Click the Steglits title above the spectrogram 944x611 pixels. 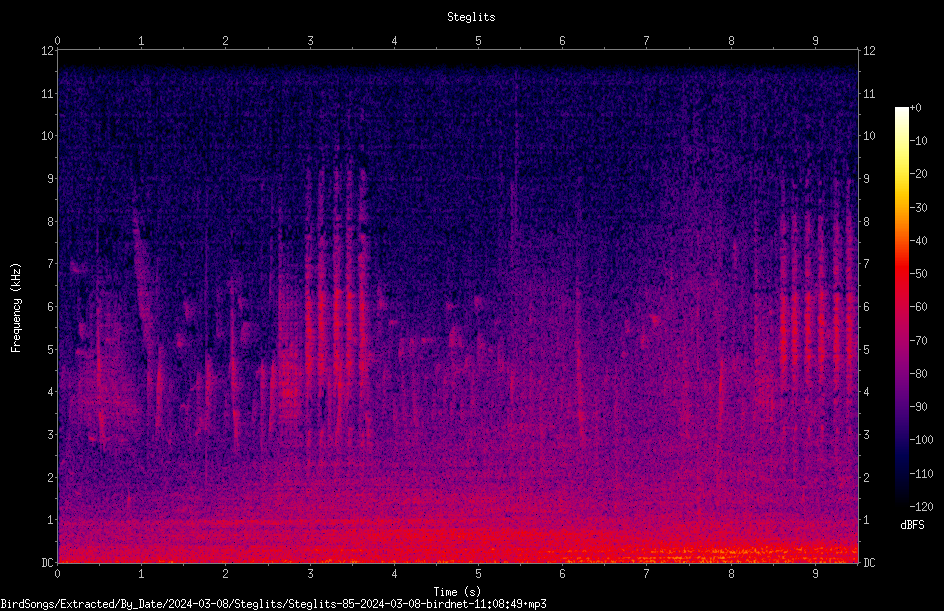(471, 17)
